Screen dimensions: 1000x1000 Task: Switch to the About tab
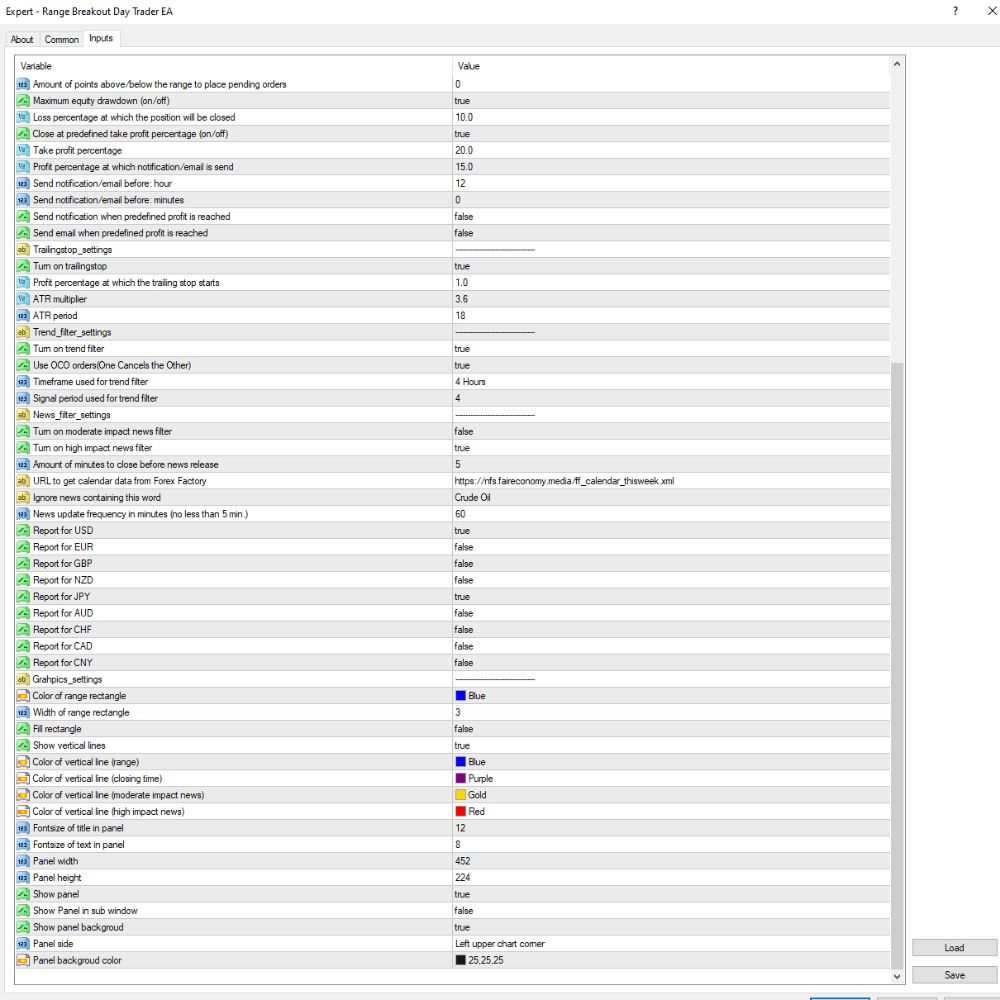pyautogui.click(x=22, y=40)
